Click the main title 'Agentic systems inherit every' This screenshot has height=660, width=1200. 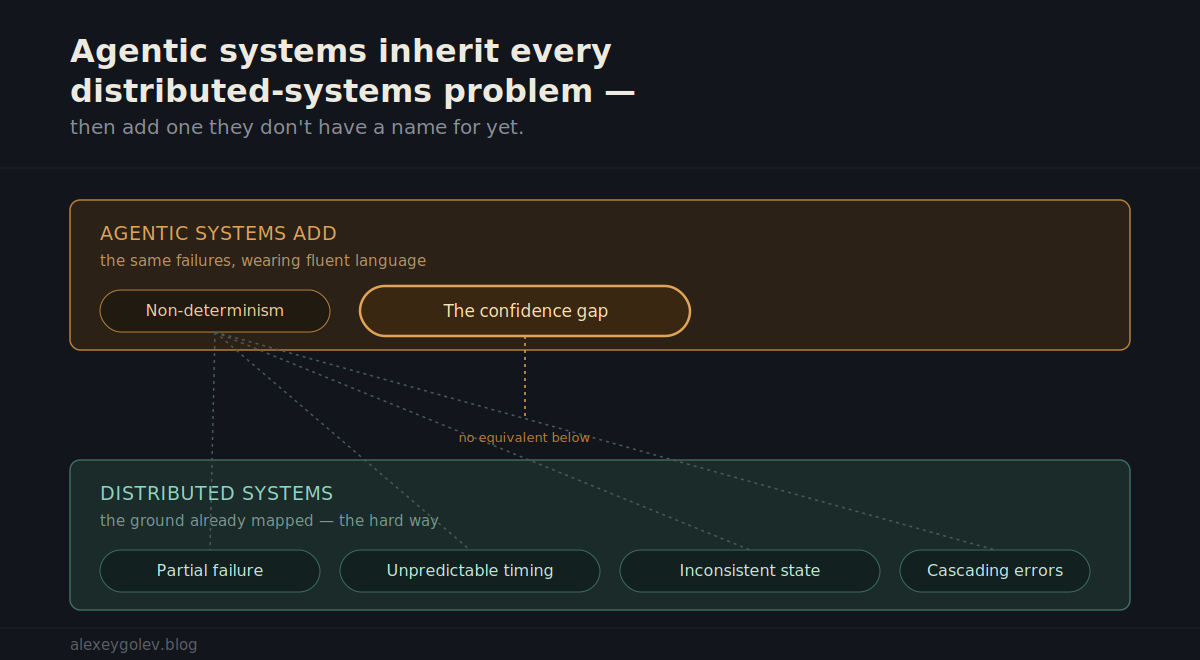pos(341,51)
